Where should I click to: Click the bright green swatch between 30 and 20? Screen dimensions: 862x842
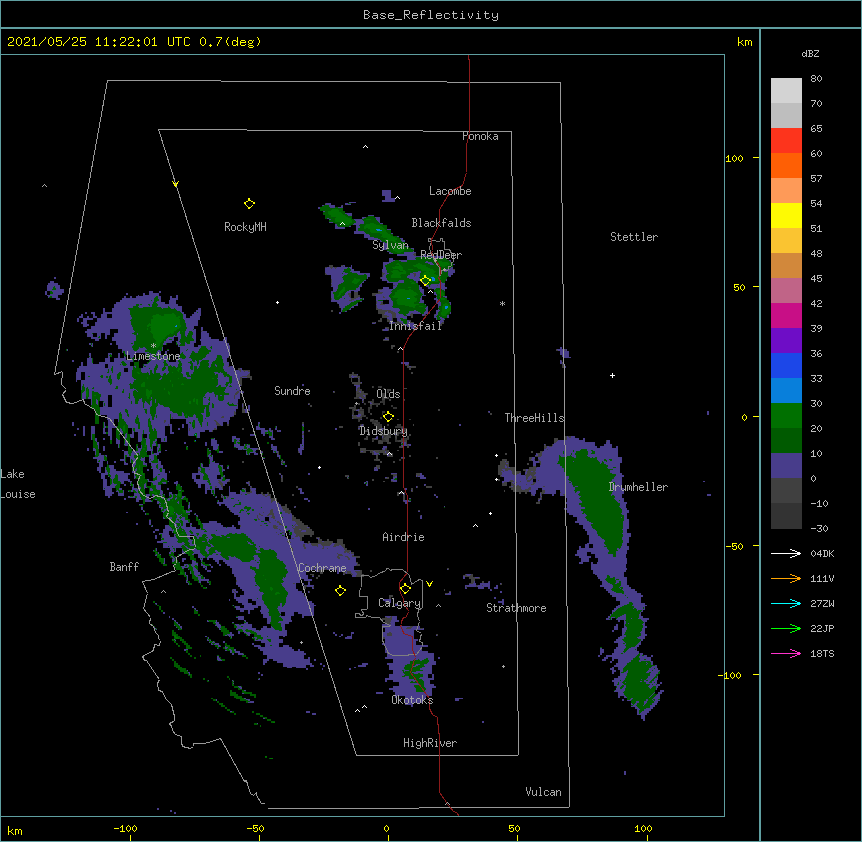(786, 416)
